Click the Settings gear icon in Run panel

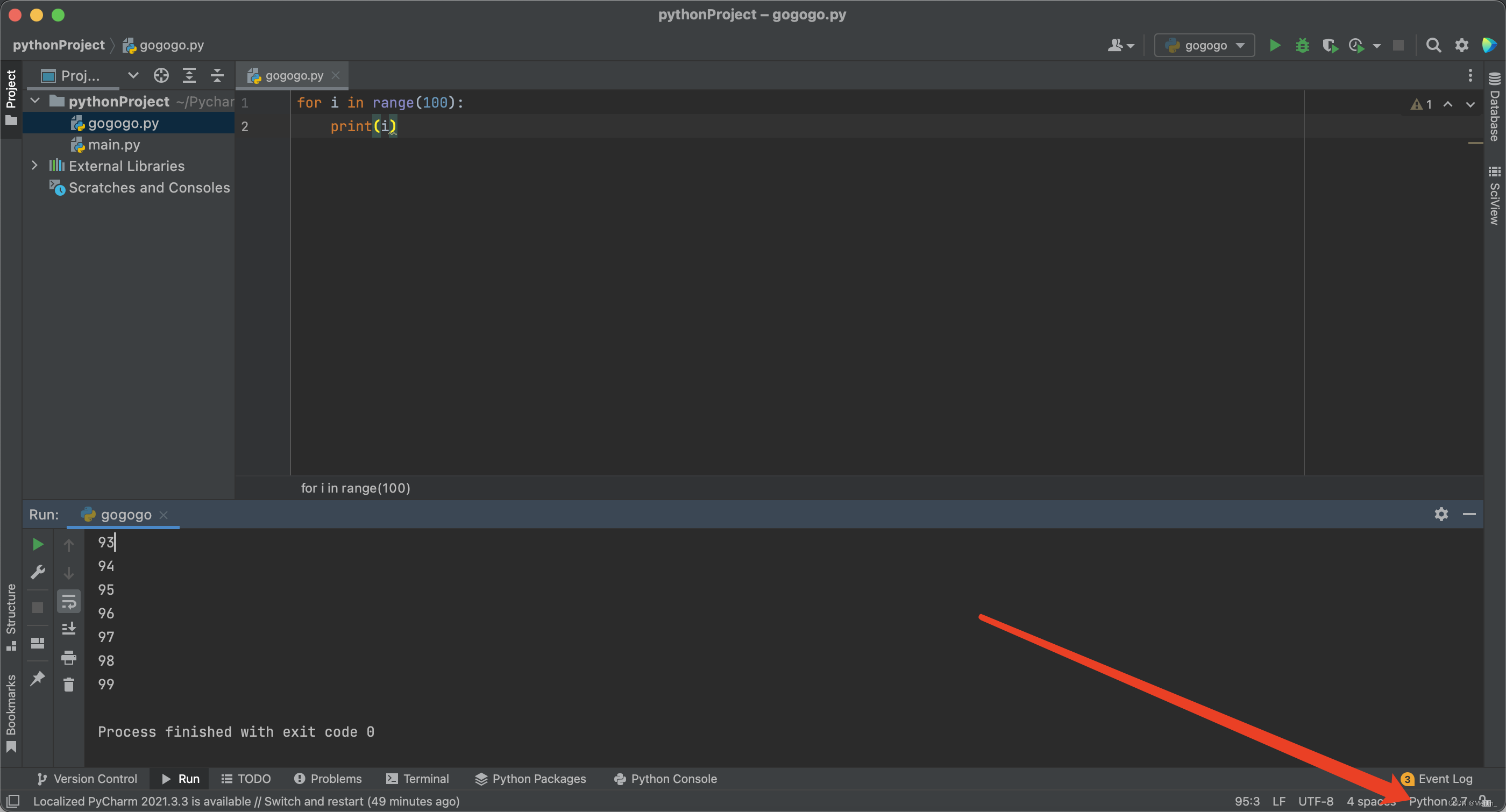1441,513
